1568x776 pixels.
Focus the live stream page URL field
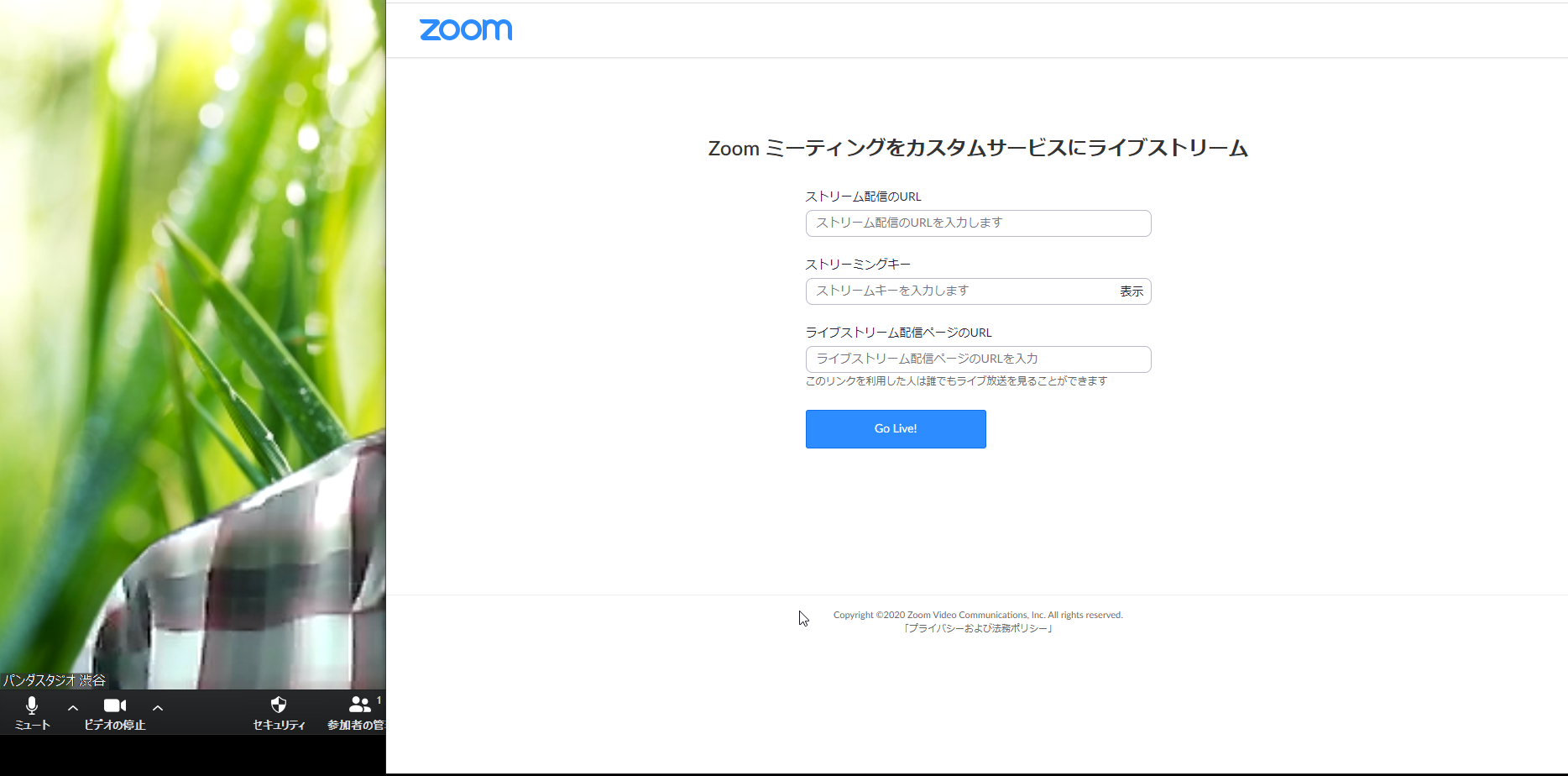(x=978, y=359)
